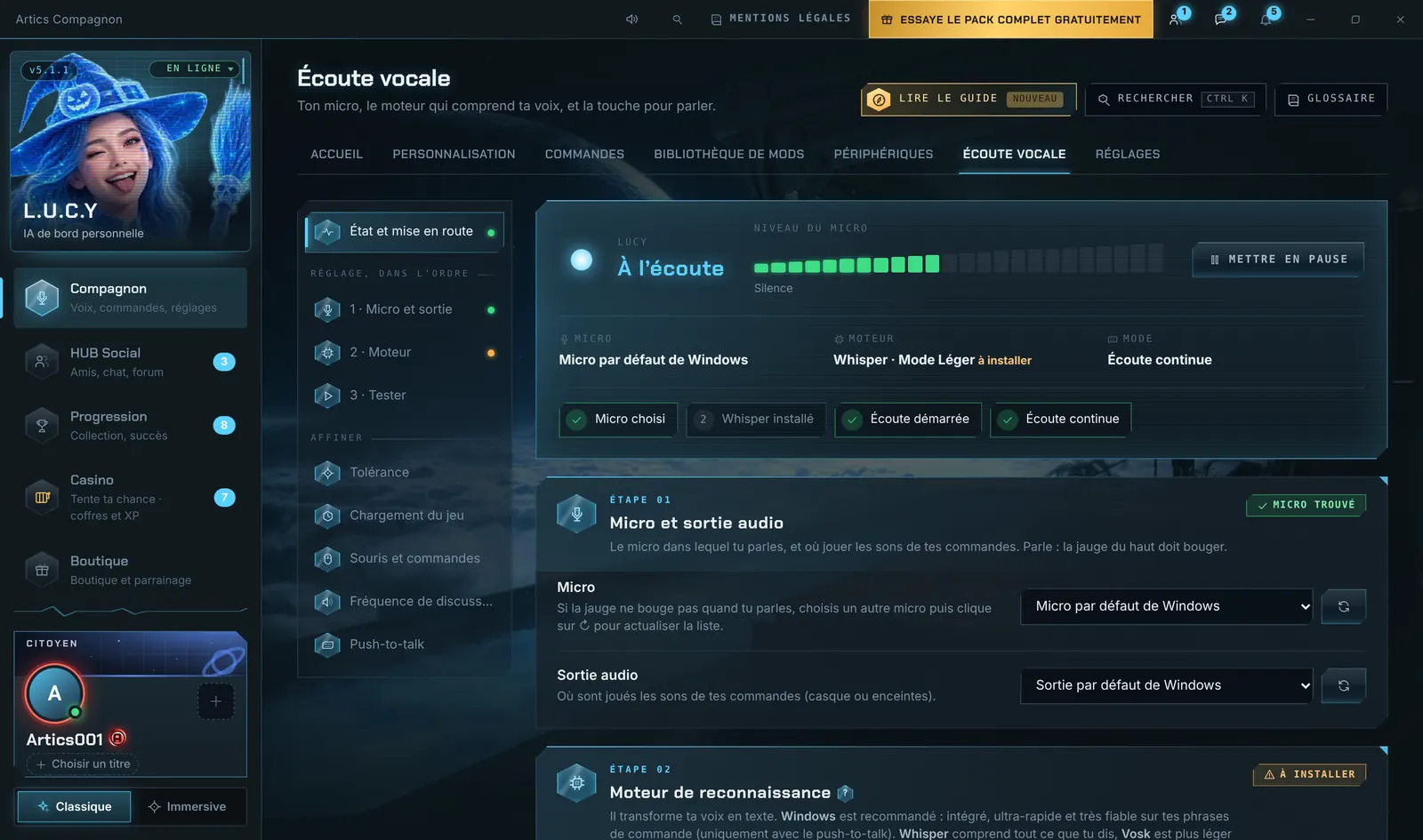This screenshot has width=1423, height=840.
Task: Click Choisir un titre link
Action: coord(83,764)
